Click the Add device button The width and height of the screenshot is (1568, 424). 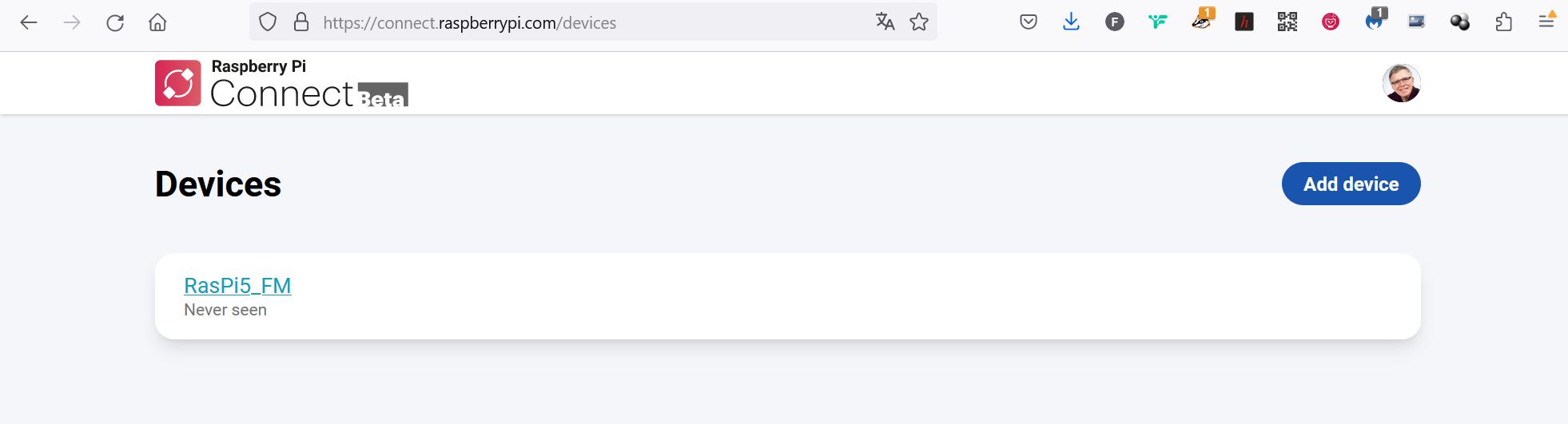coord(1351,184)
